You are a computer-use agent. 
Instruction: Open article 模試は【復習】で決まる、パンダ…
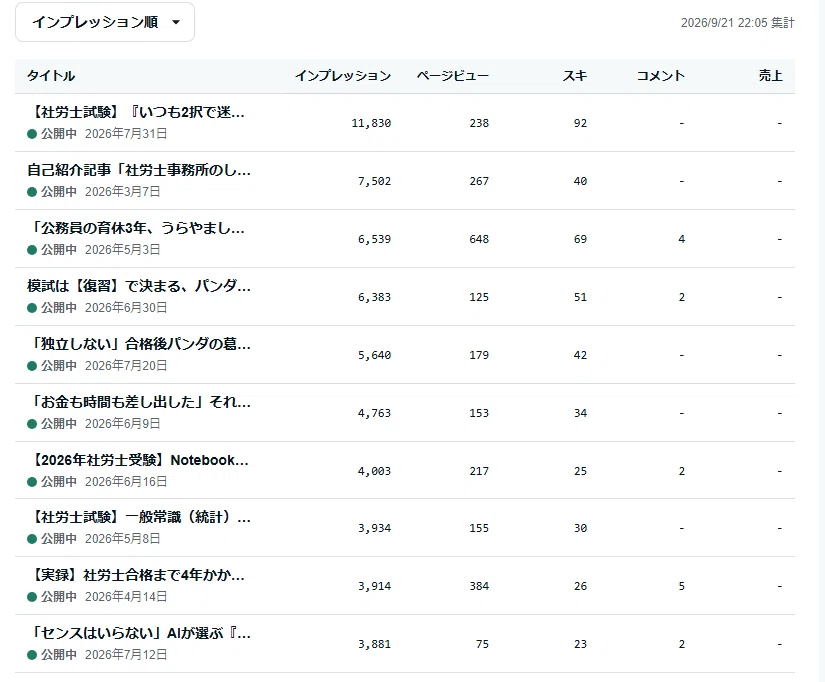[x=139, y=286]
